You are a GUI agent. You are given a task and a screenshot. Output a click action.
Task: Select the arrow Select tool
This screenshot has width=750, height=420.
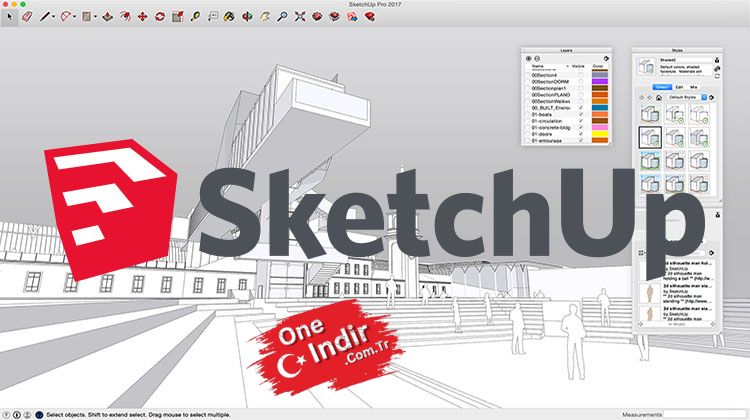pos(9,17)
